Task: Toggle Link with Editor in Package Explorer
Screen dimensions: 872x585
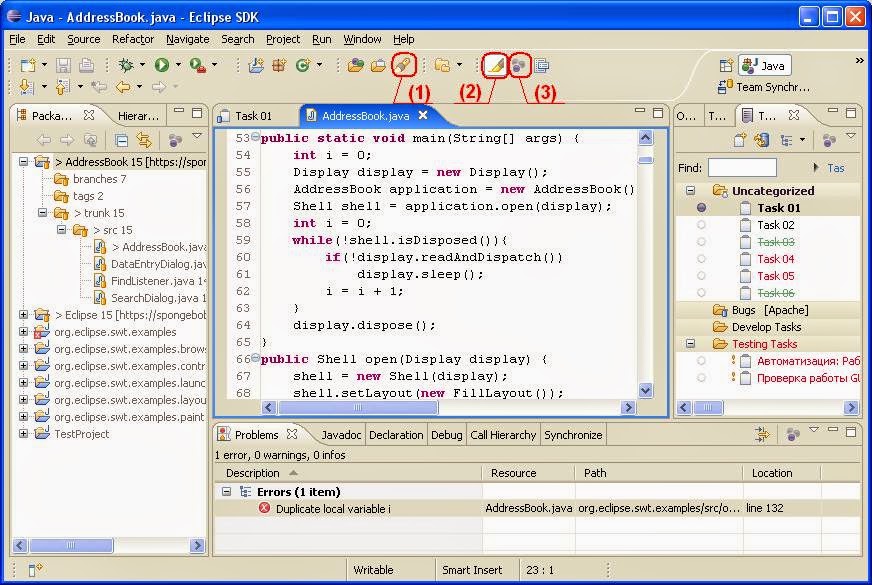Action: 144,140
